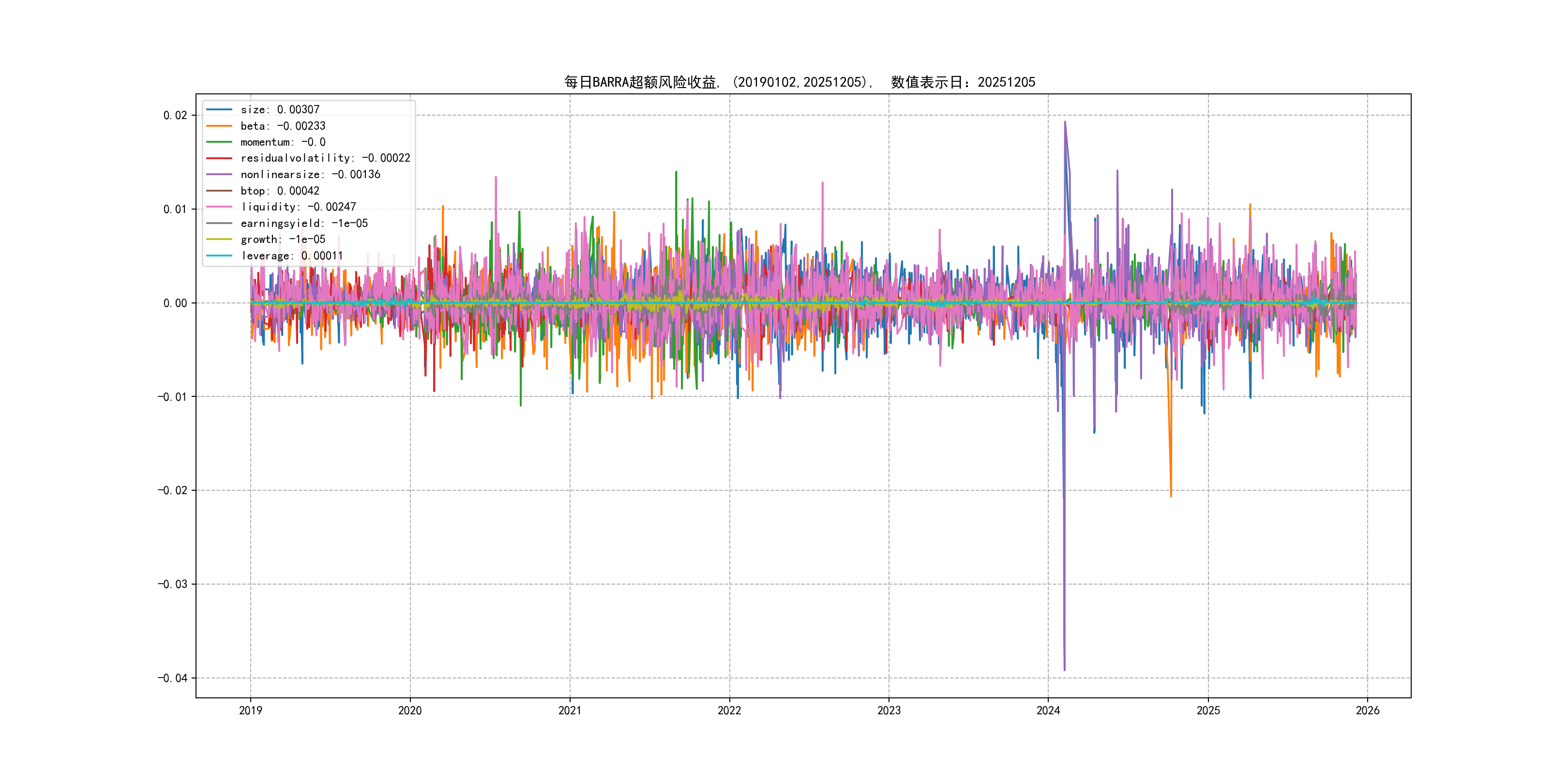Click the 0.02 y-axis tick label
1568x784 pixels.
(x=175, y=116)
